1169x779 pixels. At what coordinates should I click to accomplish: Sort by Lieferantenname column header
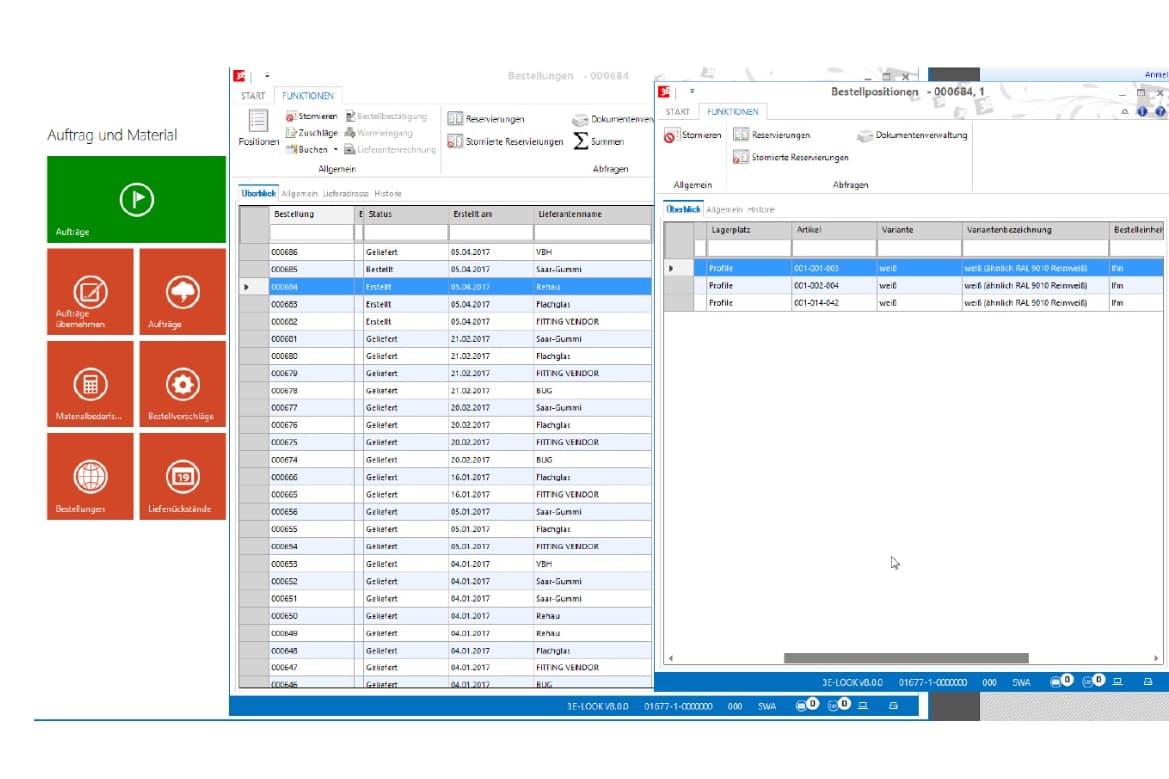coord(593,214)
